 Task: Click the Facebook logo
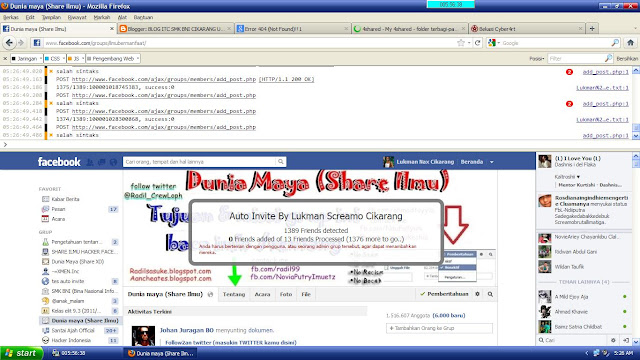tap(59, 162)
